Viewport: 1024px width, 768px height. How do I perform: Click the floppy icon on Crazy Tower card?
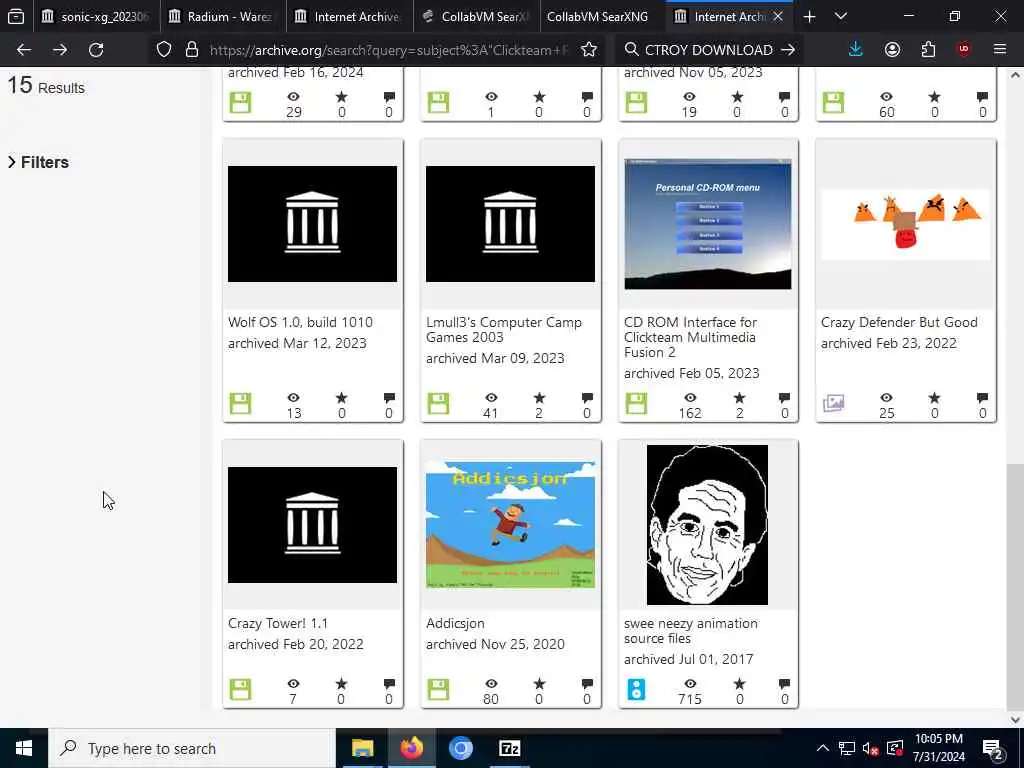pyautogui.click(x=240, y=689)
